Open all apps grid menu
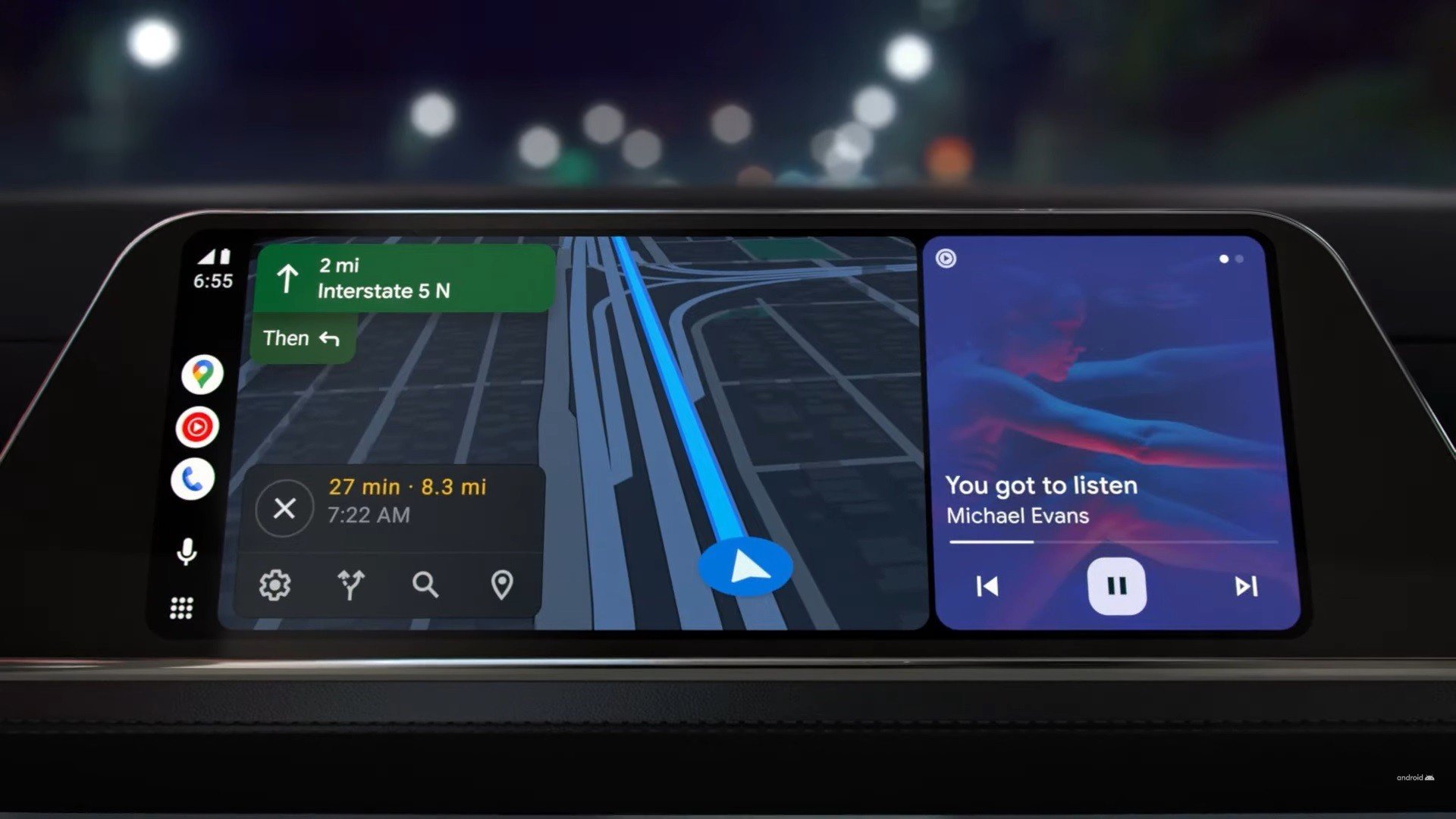Screen dimensions: 1456x819 (185, 608)
